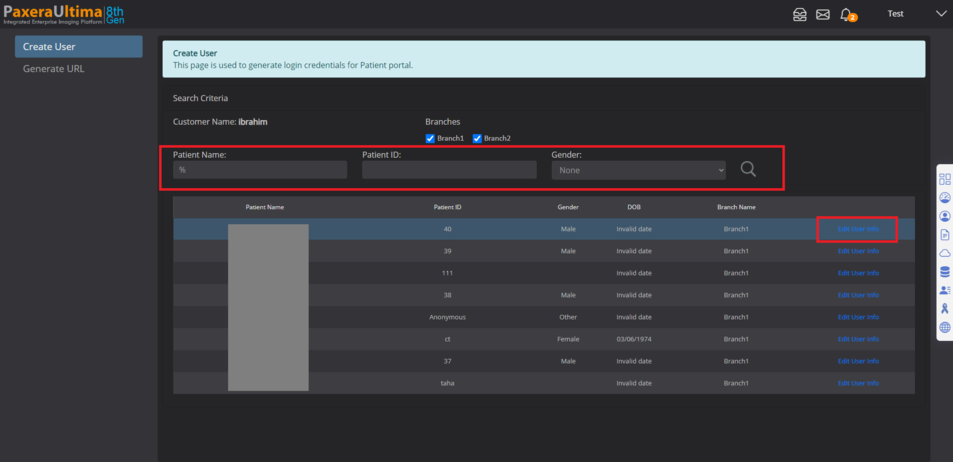Switch to Generate URL in side menu
Image resolution: width=953 pixels, height=462 pixels.
click(54, 69)
